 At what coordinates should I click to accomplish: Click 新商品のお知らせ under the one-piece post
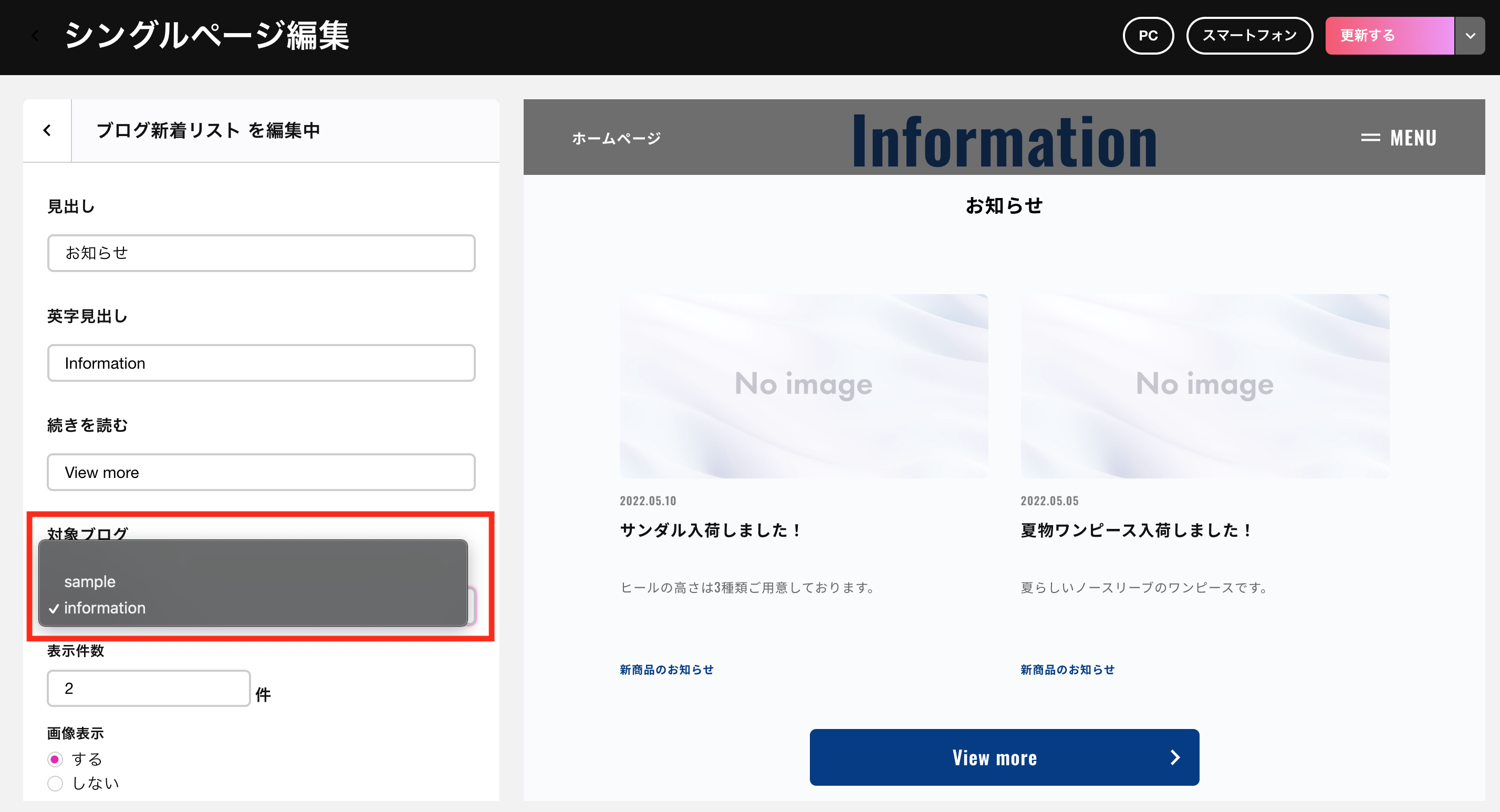(1067, 670)
